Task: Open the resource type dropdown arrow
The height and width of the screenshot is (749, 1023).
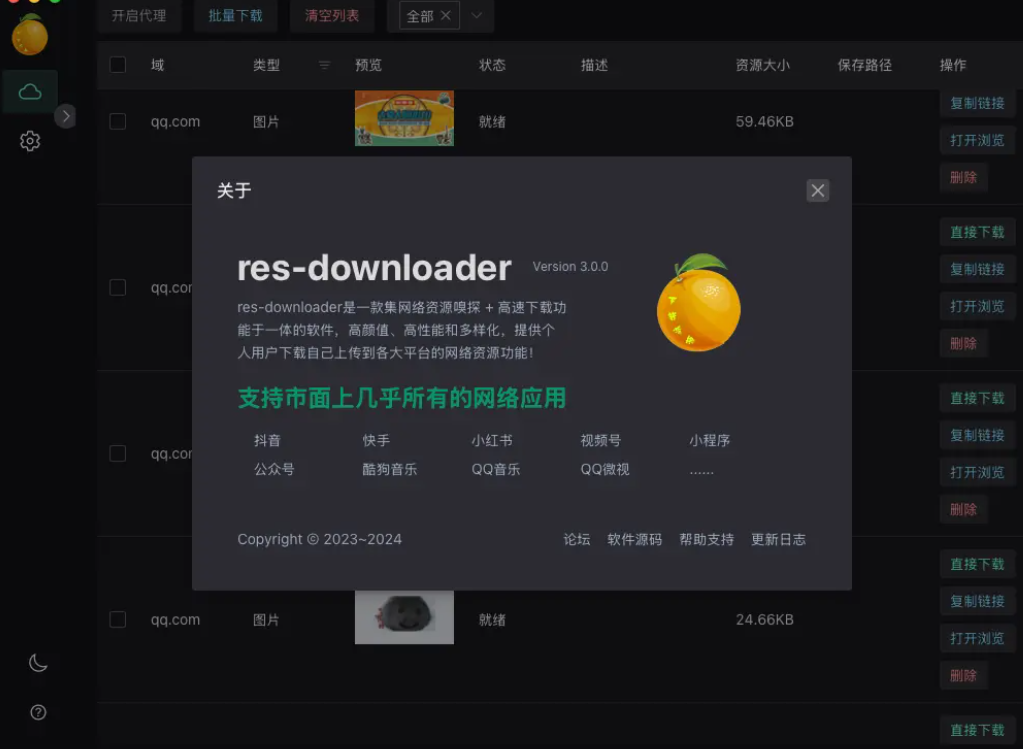Action: (x=477, y=15)
